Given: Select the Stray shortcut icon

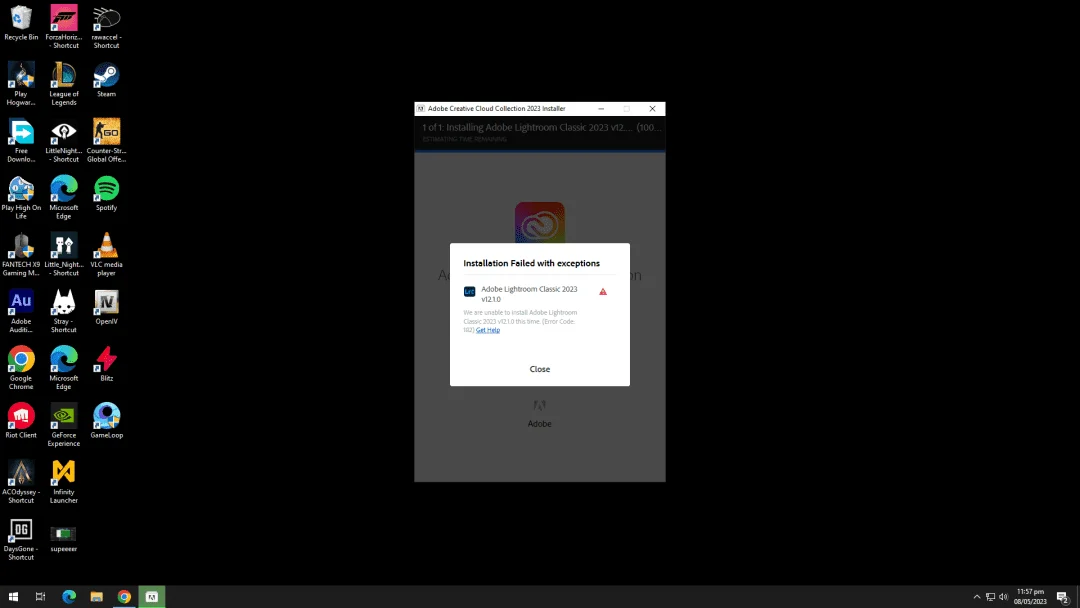Looking at the screenshot, I should (x=64, y=311).
